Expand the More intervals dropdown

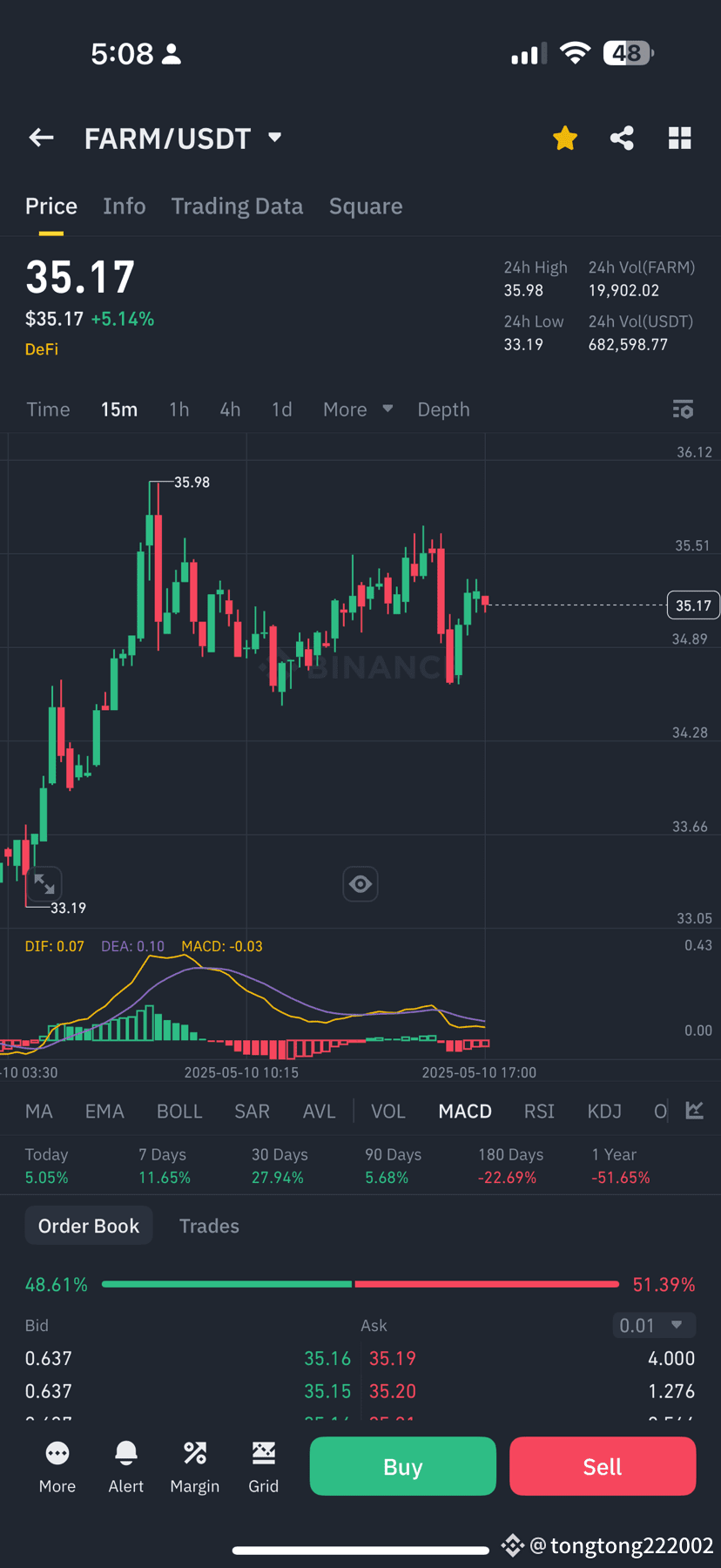pyautogui.click(x=358, y=409)
